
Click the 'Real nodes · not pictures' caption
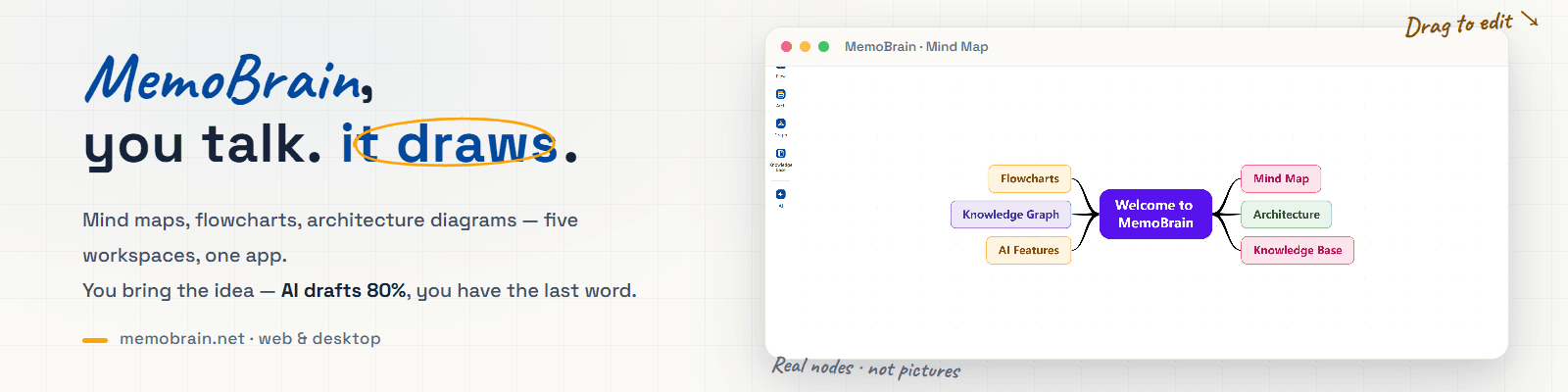(x=866, y=367)
